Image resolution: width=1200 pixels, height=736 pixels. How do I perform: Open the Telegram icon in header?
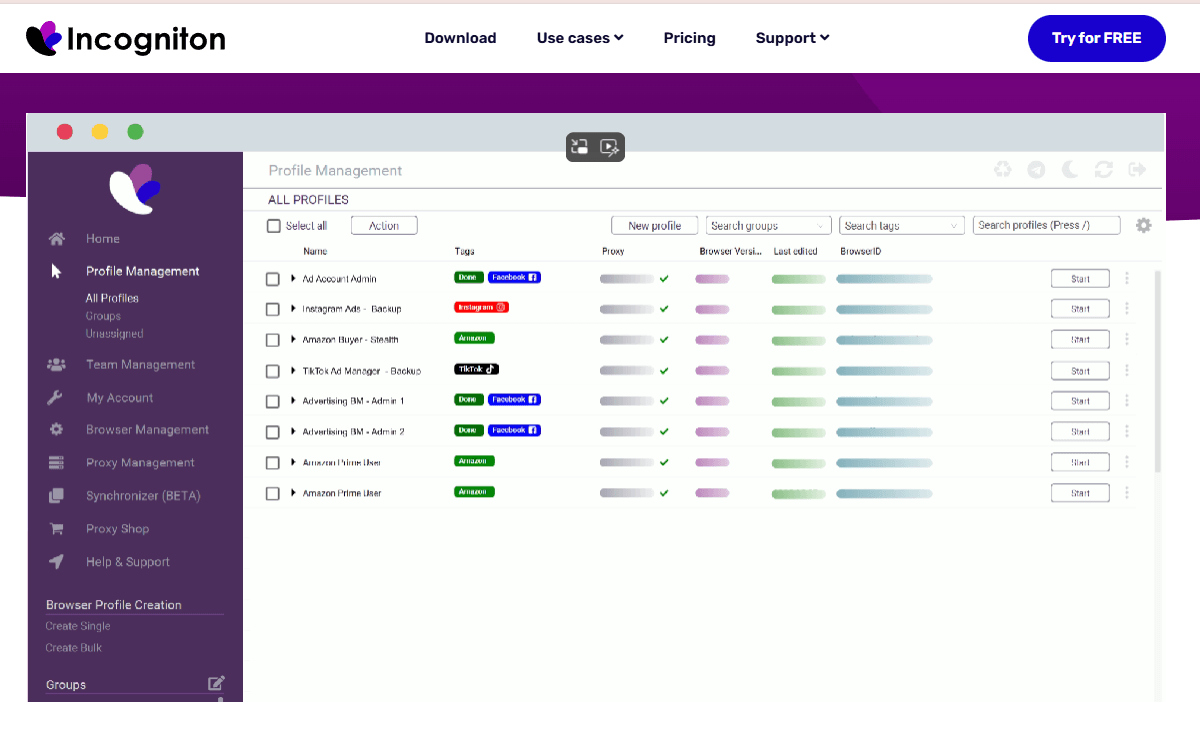pyautogui.click(x=1036, y=170)
